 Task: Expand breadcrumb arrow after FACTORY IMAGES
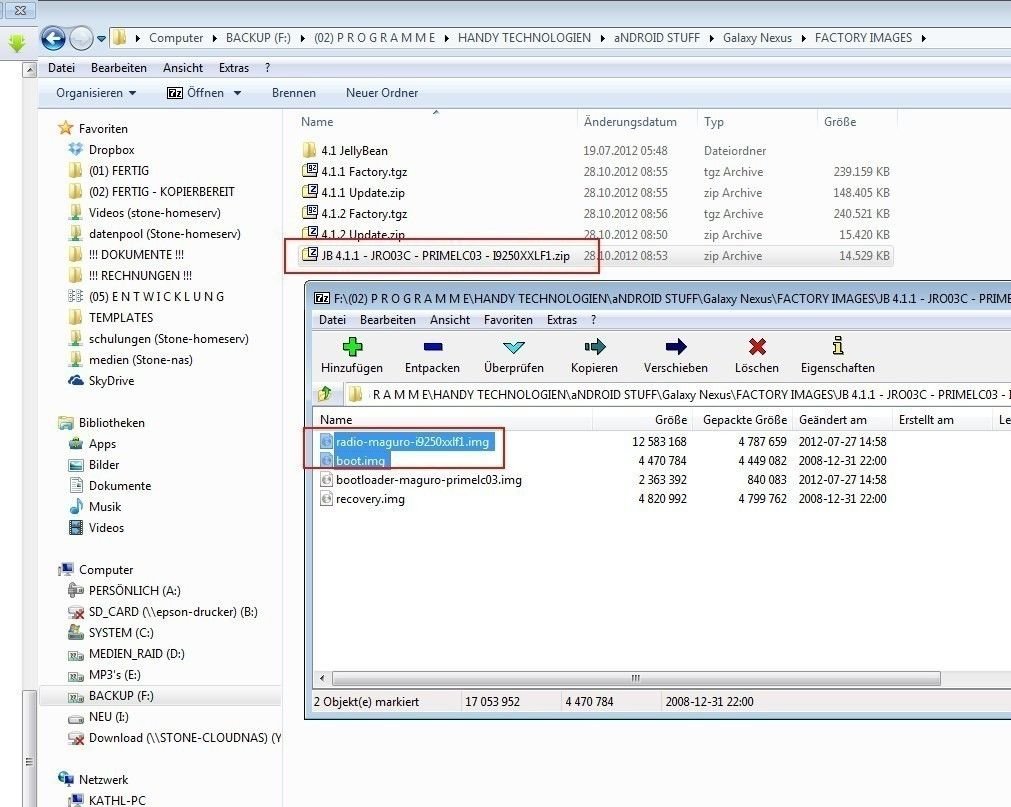pos(923,38)
